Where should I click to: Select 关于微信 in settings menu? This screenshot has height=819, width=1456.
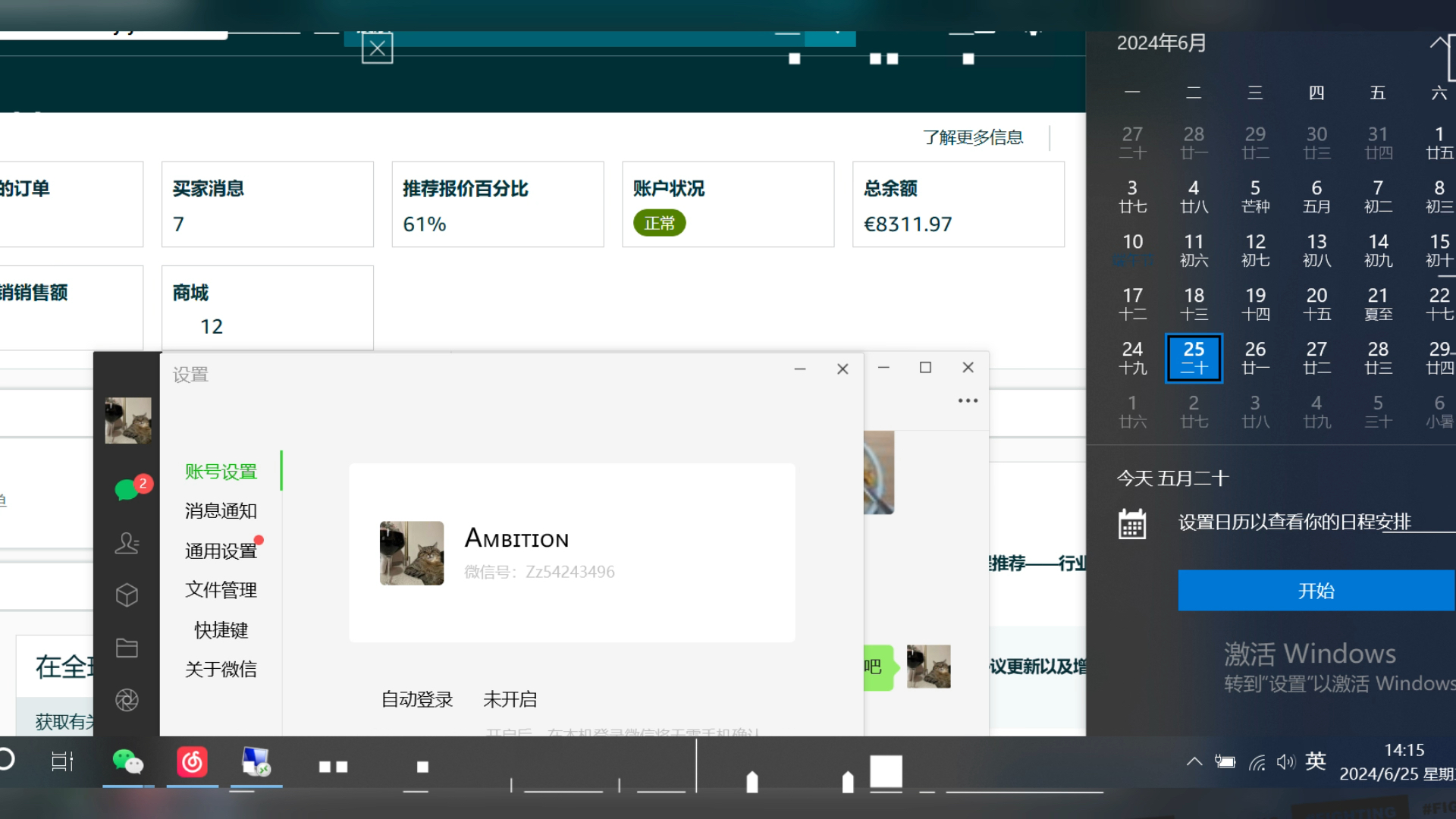tap(221, 669)
